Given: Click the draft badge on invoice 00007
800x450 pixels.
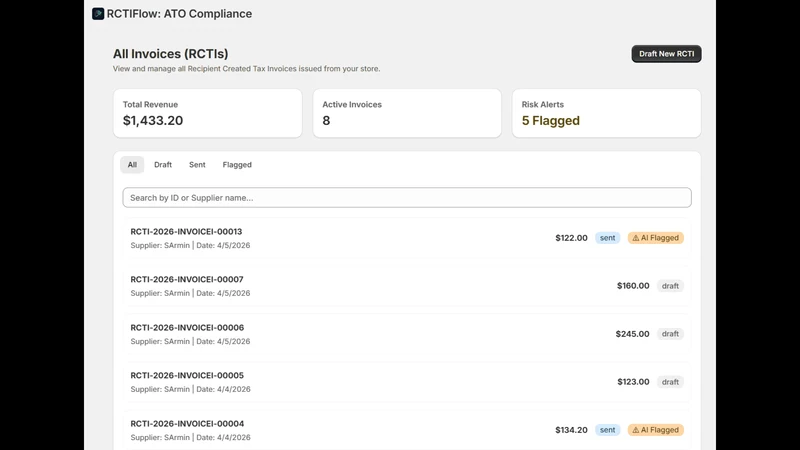Looking at the screenshot, I should (670, 286).
